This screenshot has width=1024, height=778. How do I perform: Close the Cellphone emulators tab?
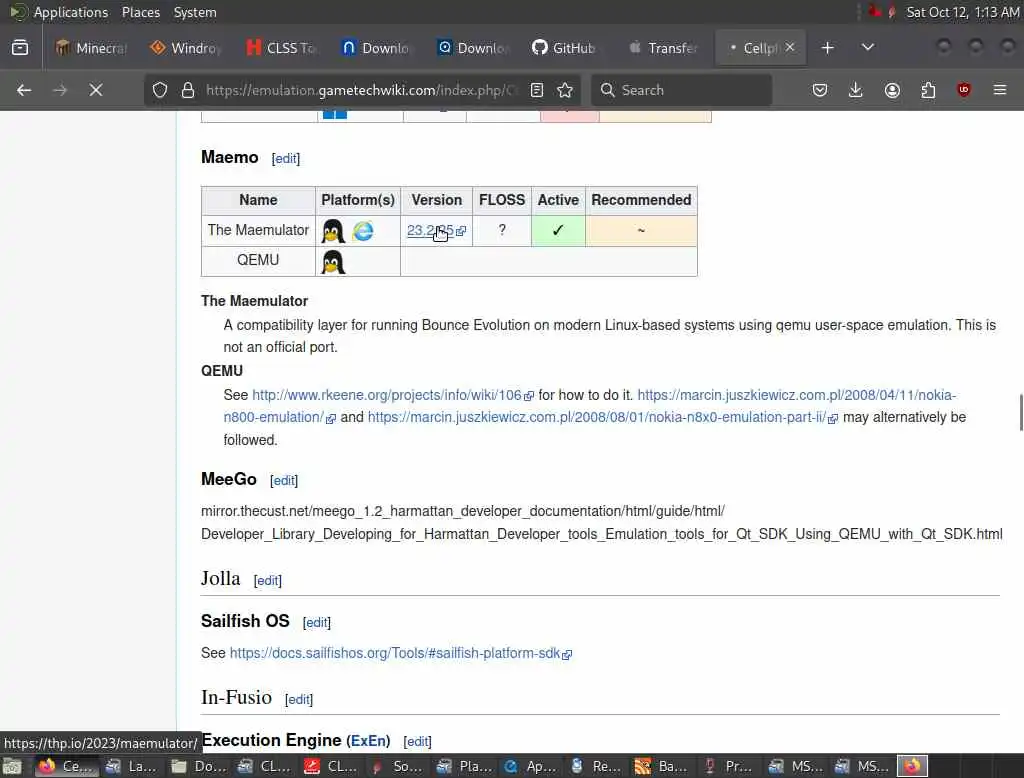[790, 47]
